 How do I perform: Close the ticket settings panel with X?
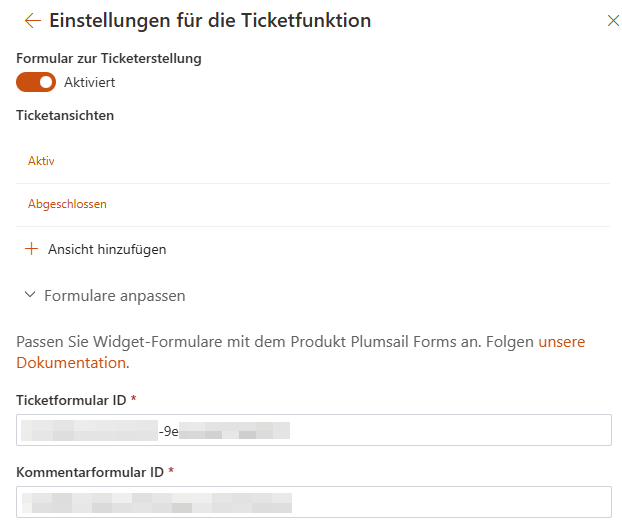(x=613, y=20)
